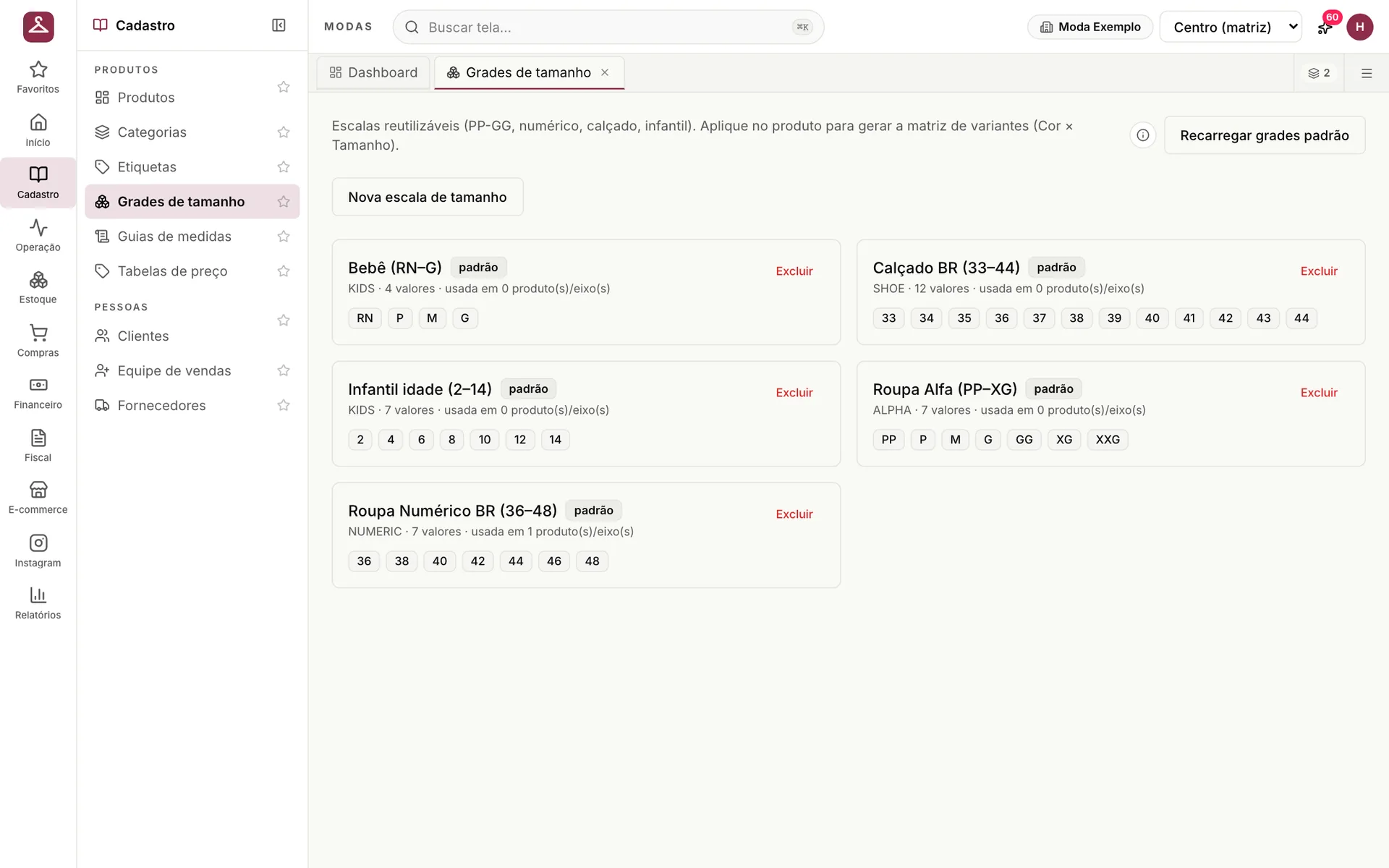Open the E-commerce section
1389x868 pixels.
(x=38, y=498)
